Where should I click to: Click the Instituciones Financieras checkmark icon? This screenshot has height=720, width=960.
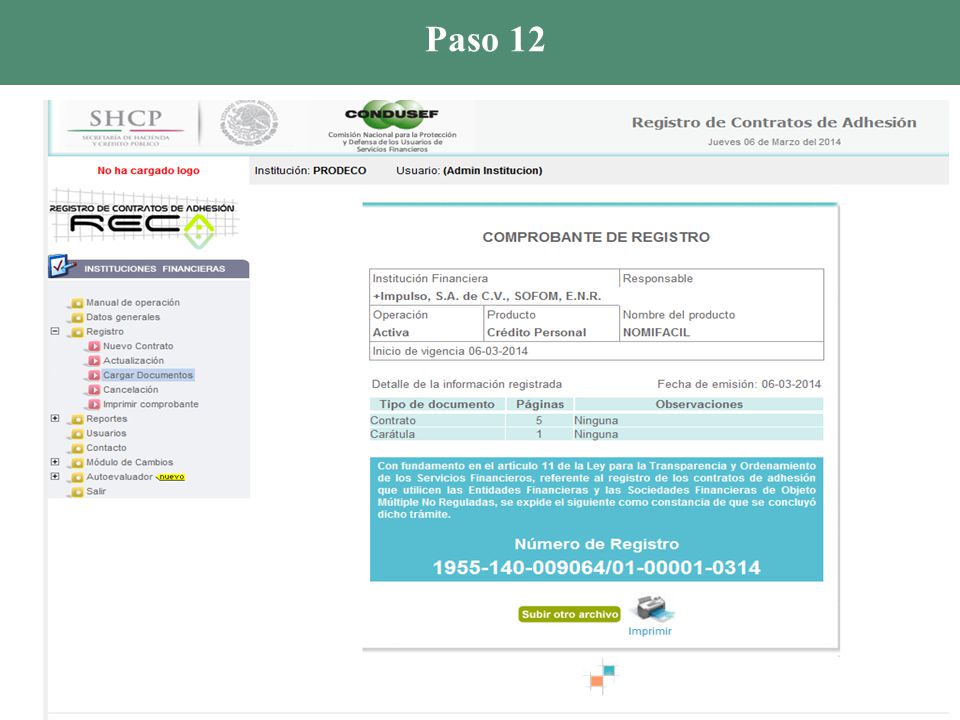[x=61, y=266]
